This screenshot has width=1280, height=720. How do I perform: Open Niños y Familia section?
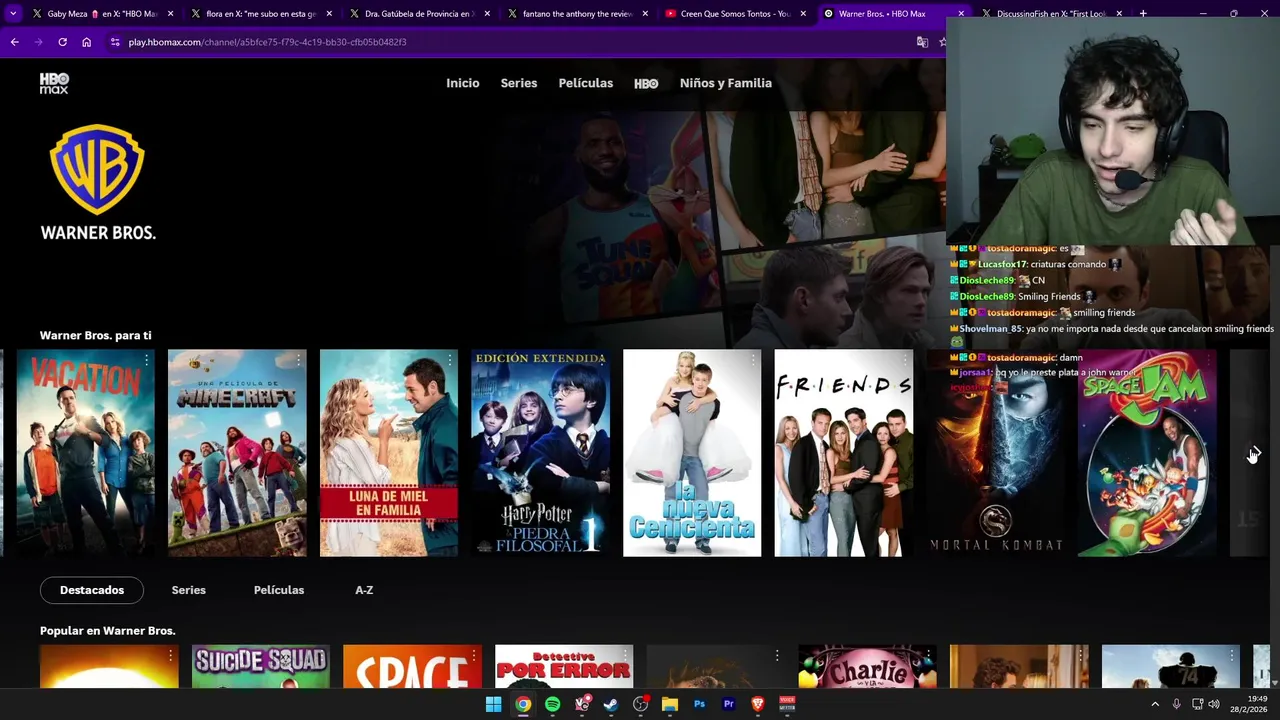[726, 83]
